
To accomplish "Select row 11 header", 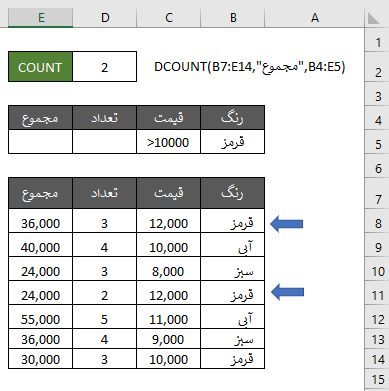I will [377, 295].
